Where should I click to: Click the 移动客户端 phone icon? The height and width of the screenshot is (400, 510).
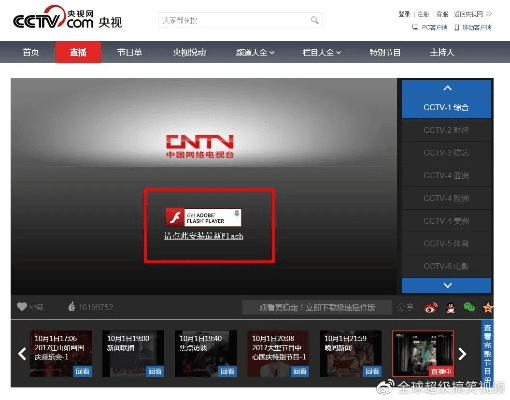457,27
